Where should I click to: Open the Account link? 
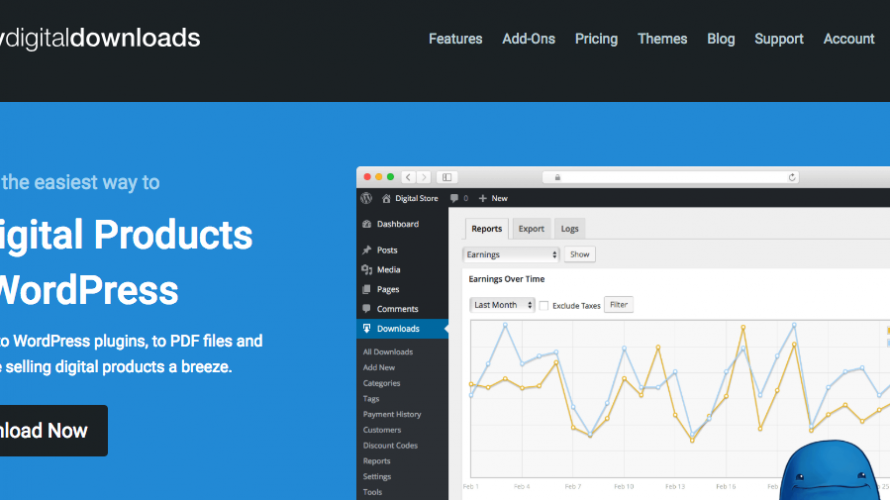point(849,39)
